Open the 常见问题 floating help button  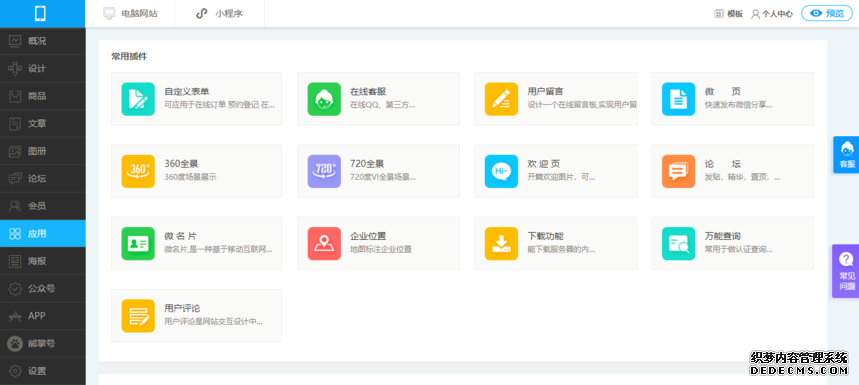point(846,271)
